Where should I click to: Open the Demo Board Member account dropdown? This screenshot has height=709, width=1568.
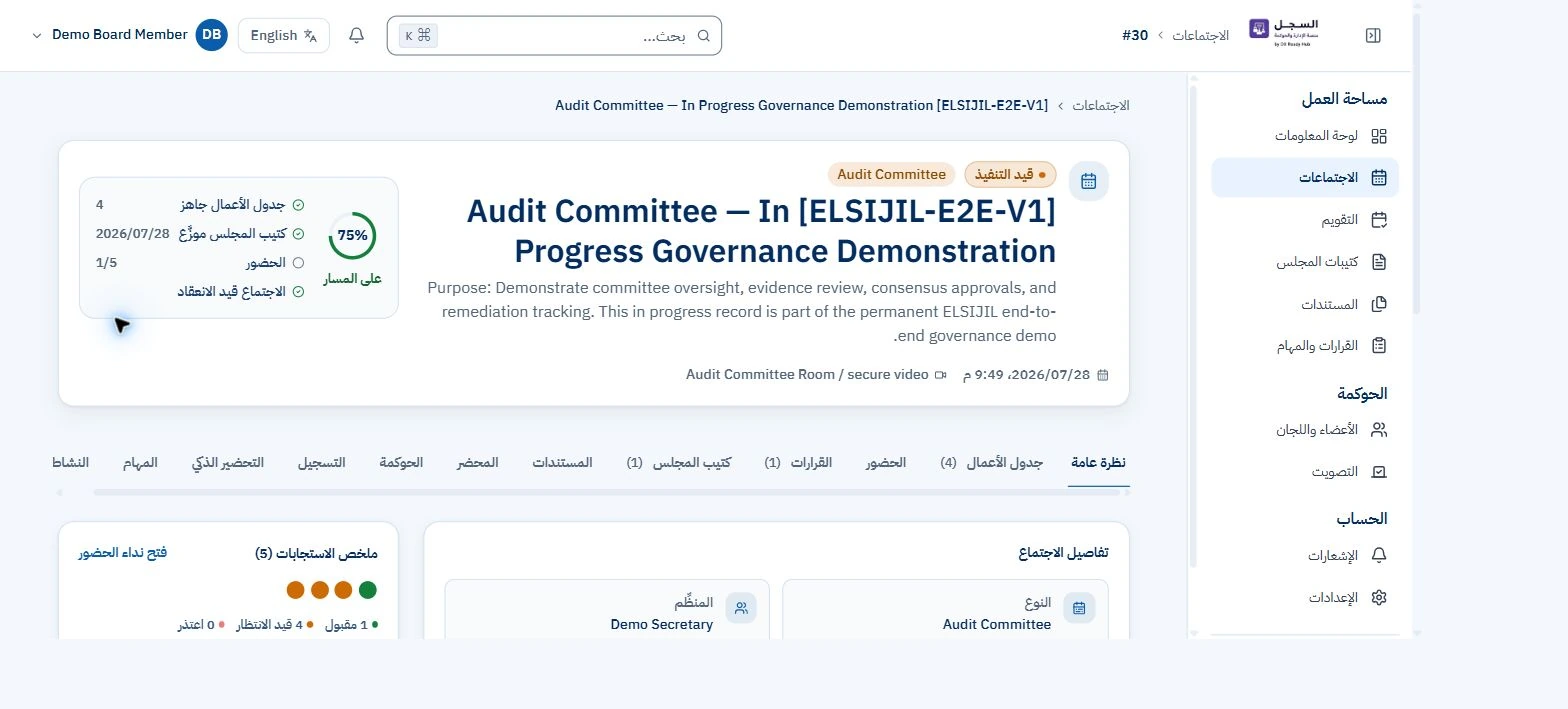click(x=130, y=35)
